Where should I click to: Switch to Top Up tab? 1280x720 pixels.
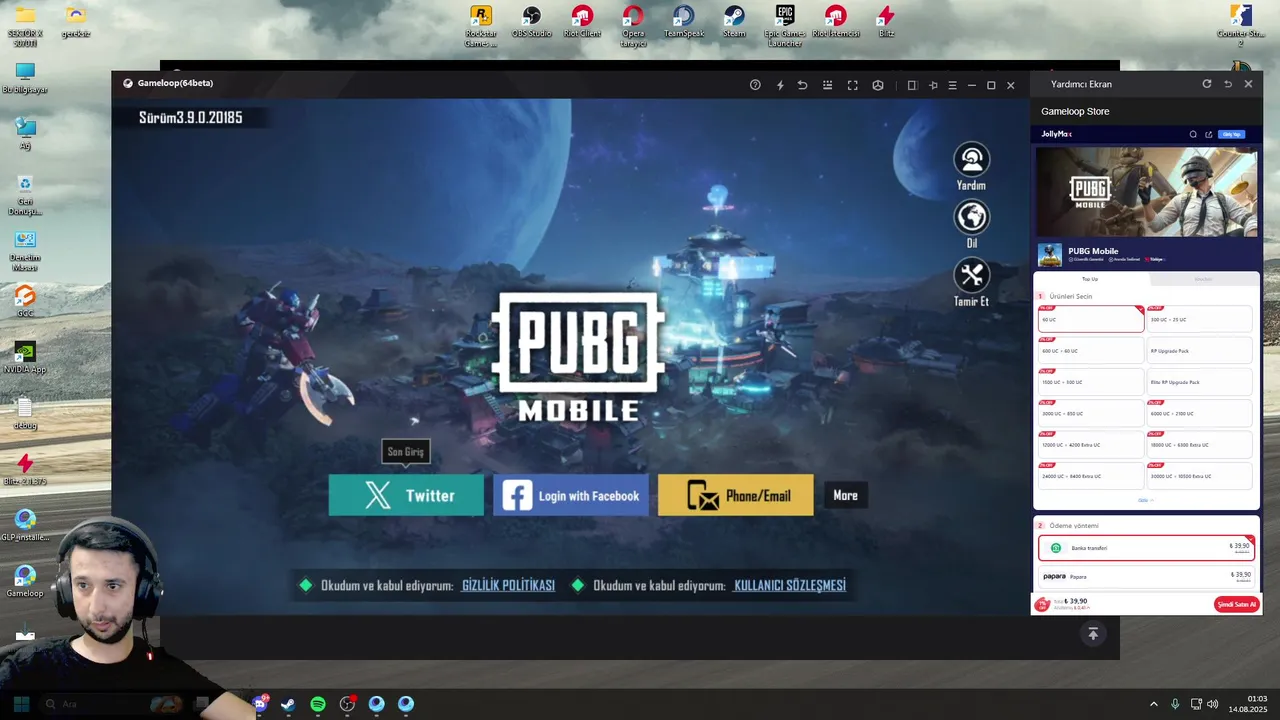tap(1090, 279)
